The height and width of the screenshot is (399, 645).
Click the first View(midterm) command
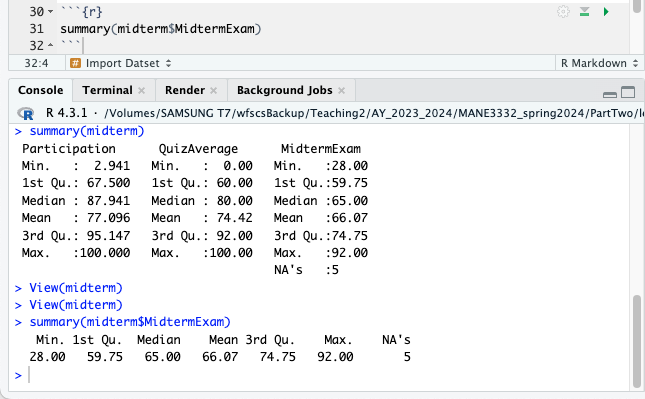68,288
